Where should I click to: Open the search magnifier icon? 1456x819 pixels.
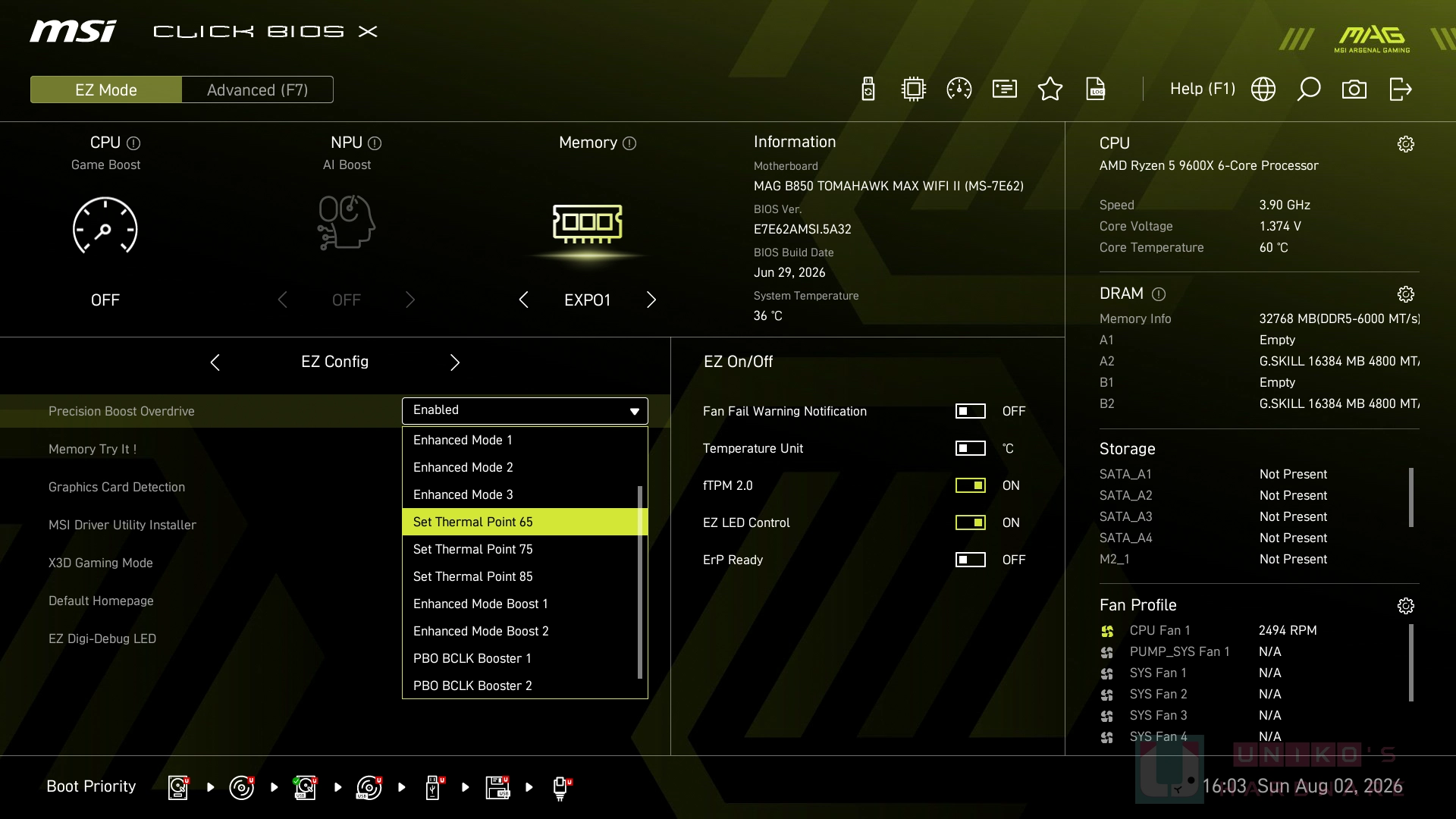coord(1309,89)
